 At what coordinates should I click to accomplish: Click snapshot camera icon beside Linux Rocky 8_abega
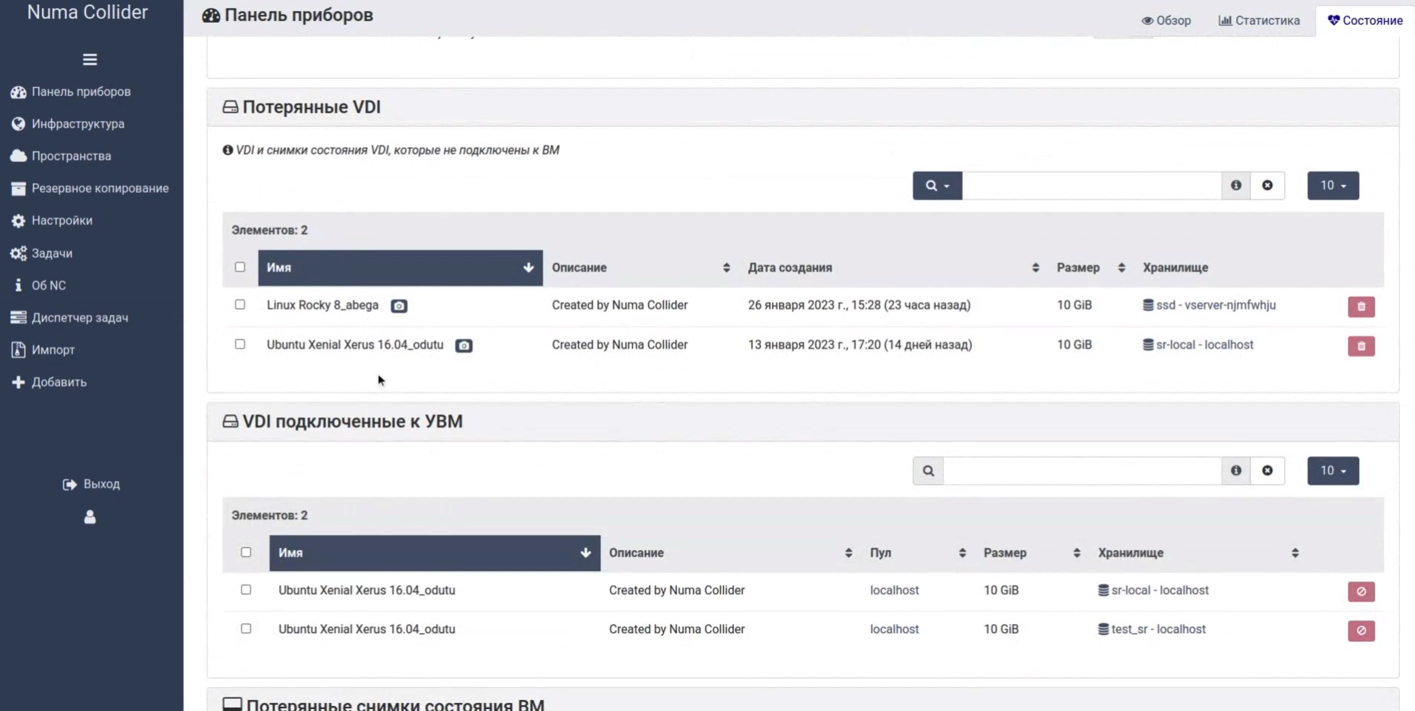coord(399,306)
